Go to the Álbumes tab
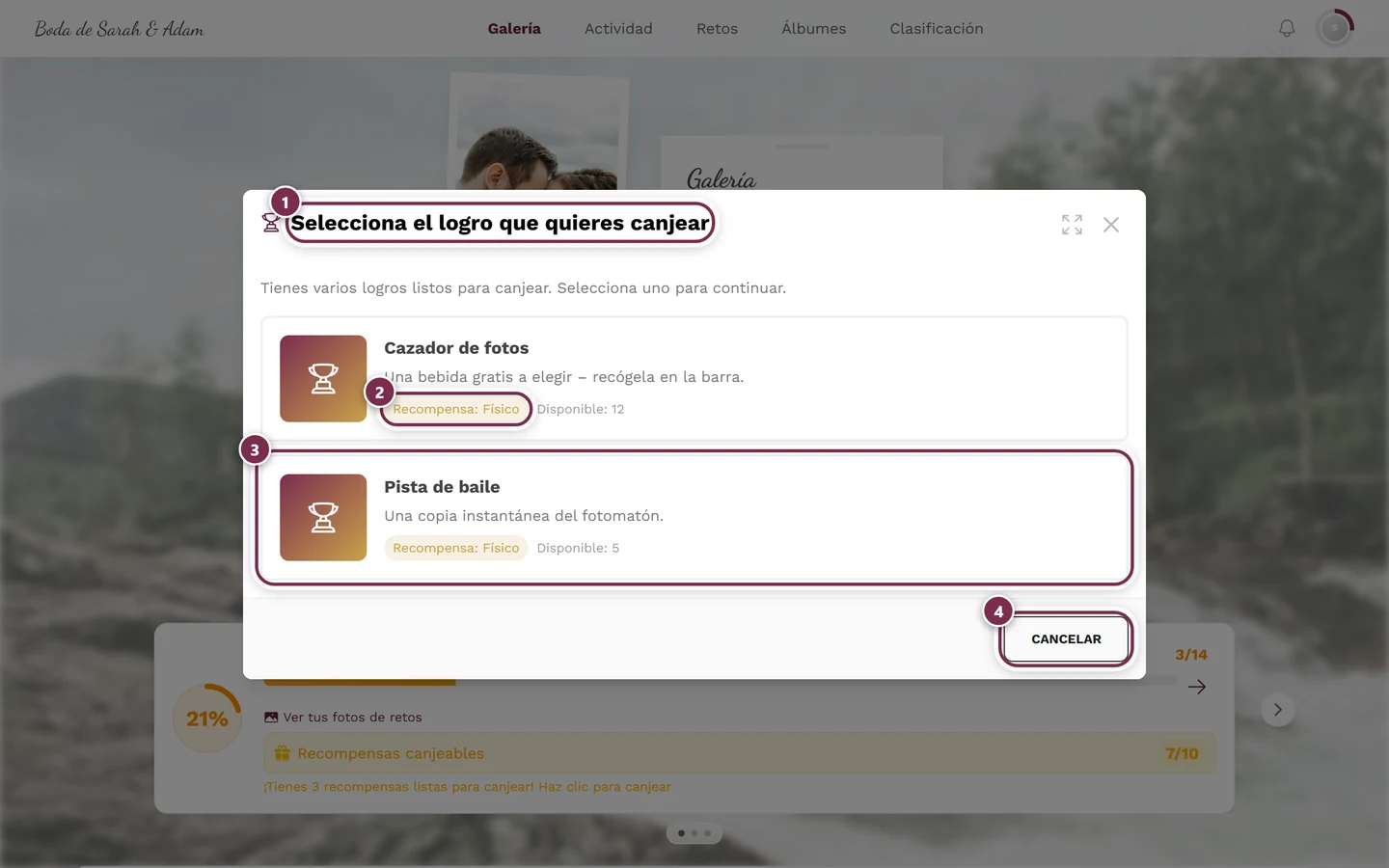The width and height of the screenshot is (1389, 868). pos(814,29)
